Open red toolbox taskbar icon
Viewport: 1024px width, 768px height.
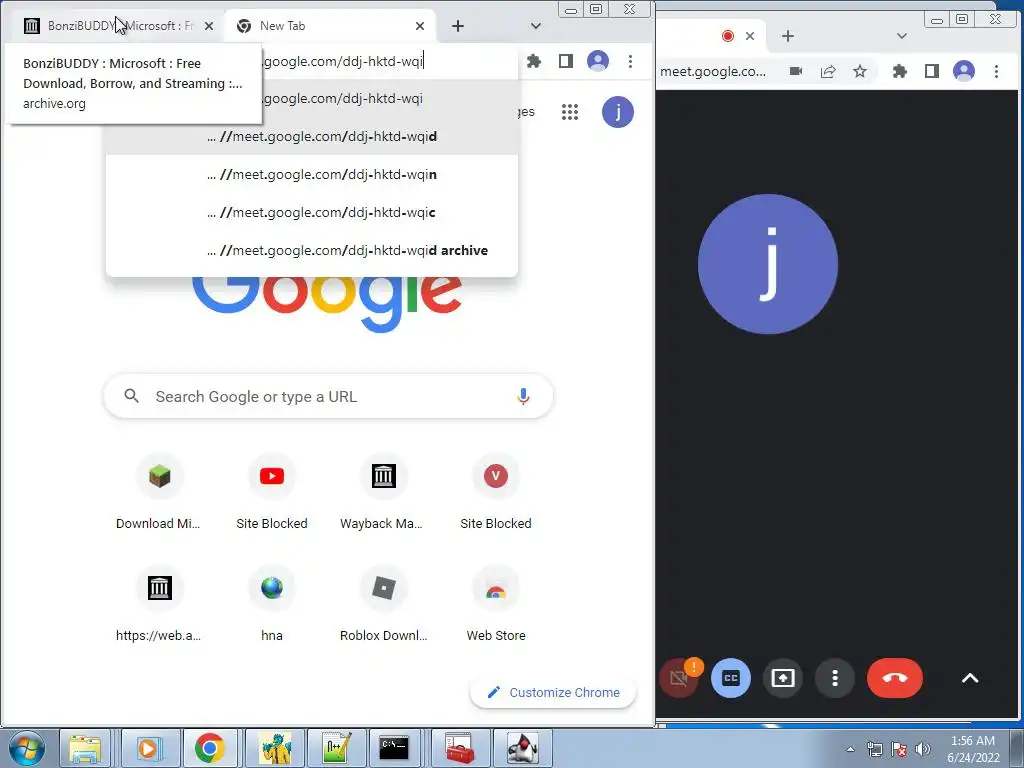pyautogui.click(x=460, y=748)
